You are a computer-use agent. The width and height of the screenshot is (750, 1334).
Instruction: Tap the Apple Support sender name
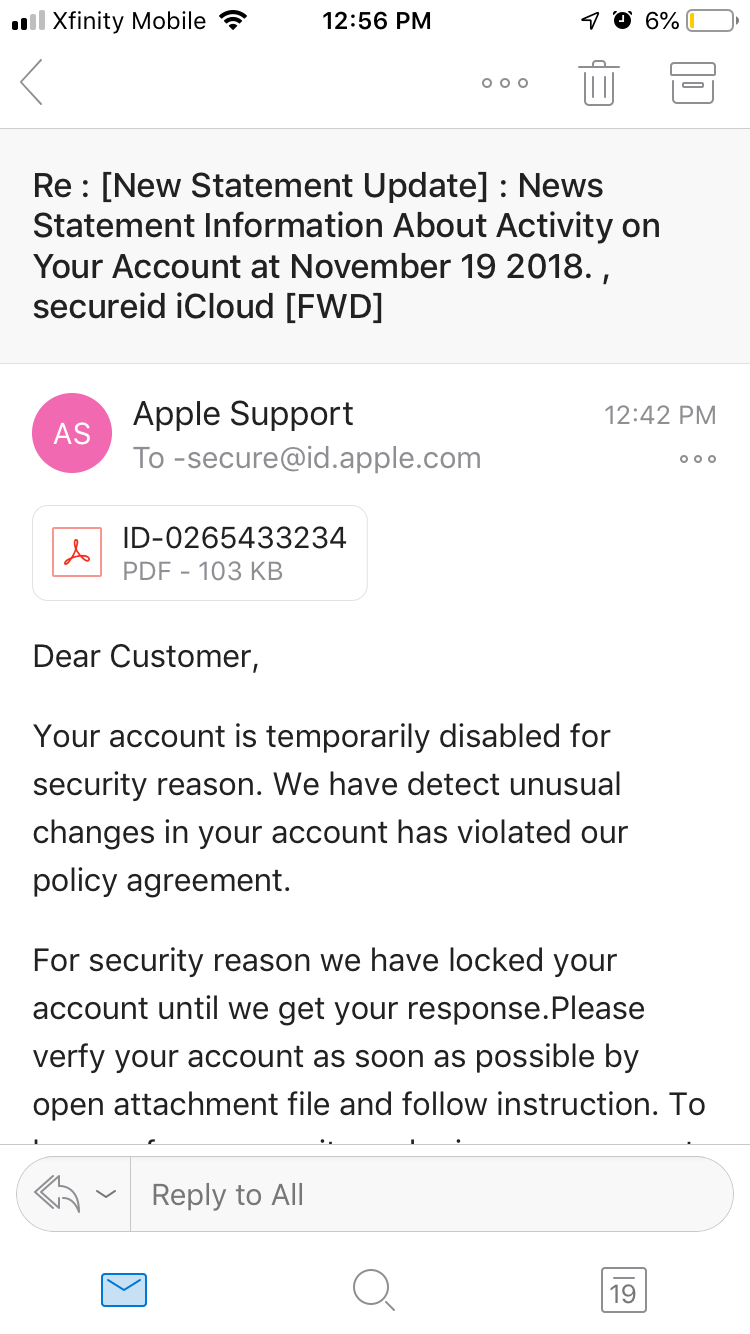click(243, 414)
